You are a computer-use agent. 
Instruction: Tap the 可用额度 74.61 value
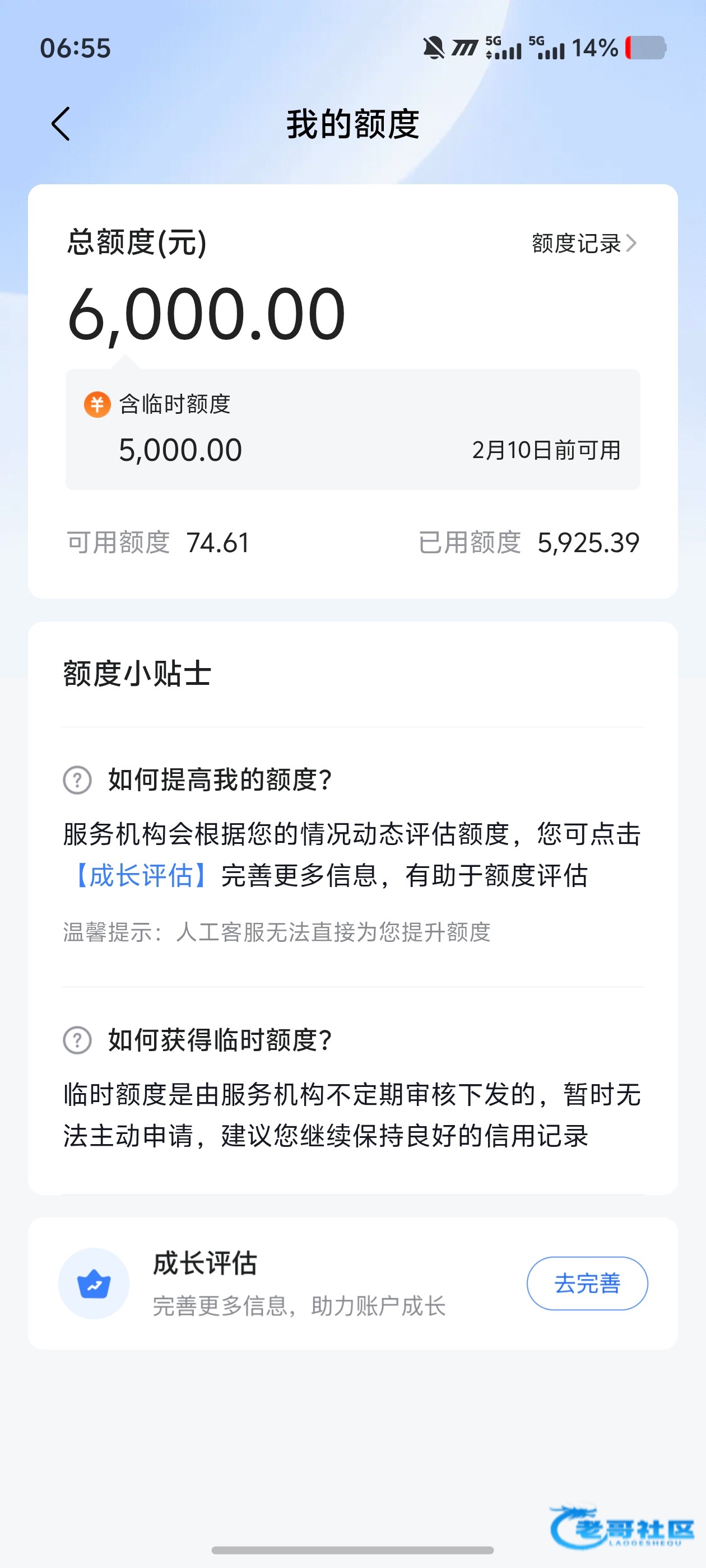click(x=217, y=542)
